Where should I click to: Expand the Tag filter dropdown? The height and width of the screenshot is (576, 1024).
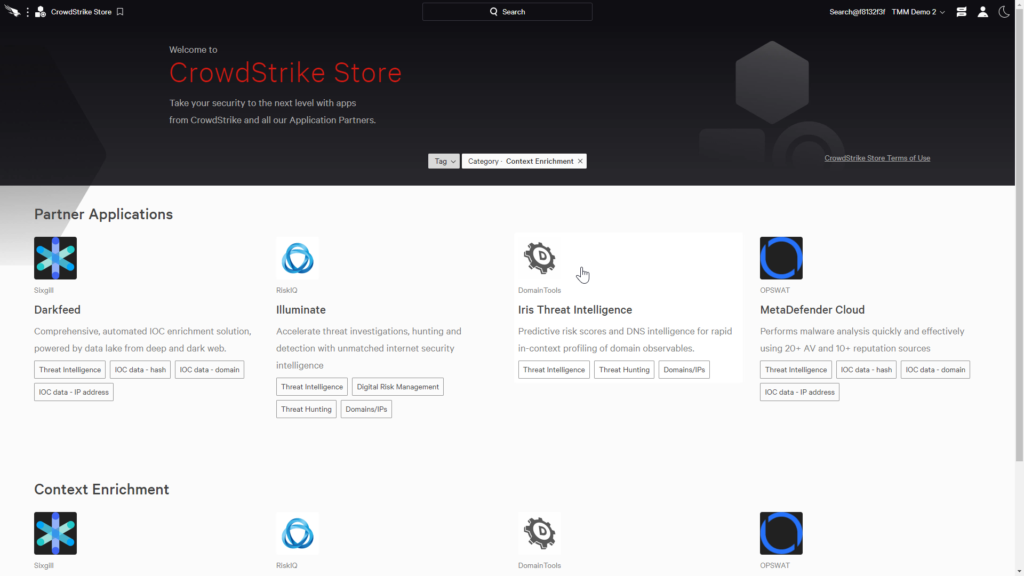pos(443,161)
